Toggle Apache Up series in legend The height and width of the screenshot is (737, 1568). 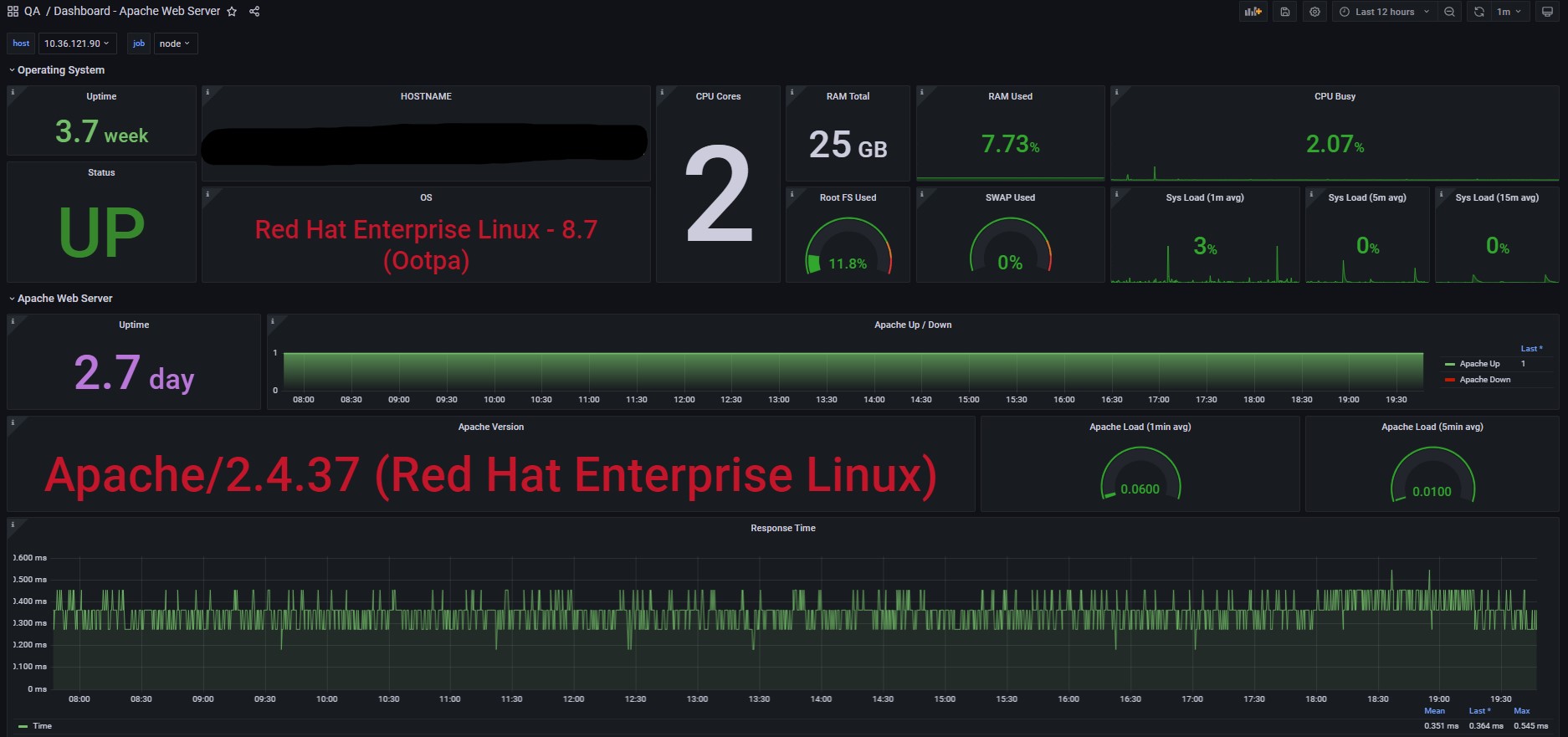(x=1479, y=364)
